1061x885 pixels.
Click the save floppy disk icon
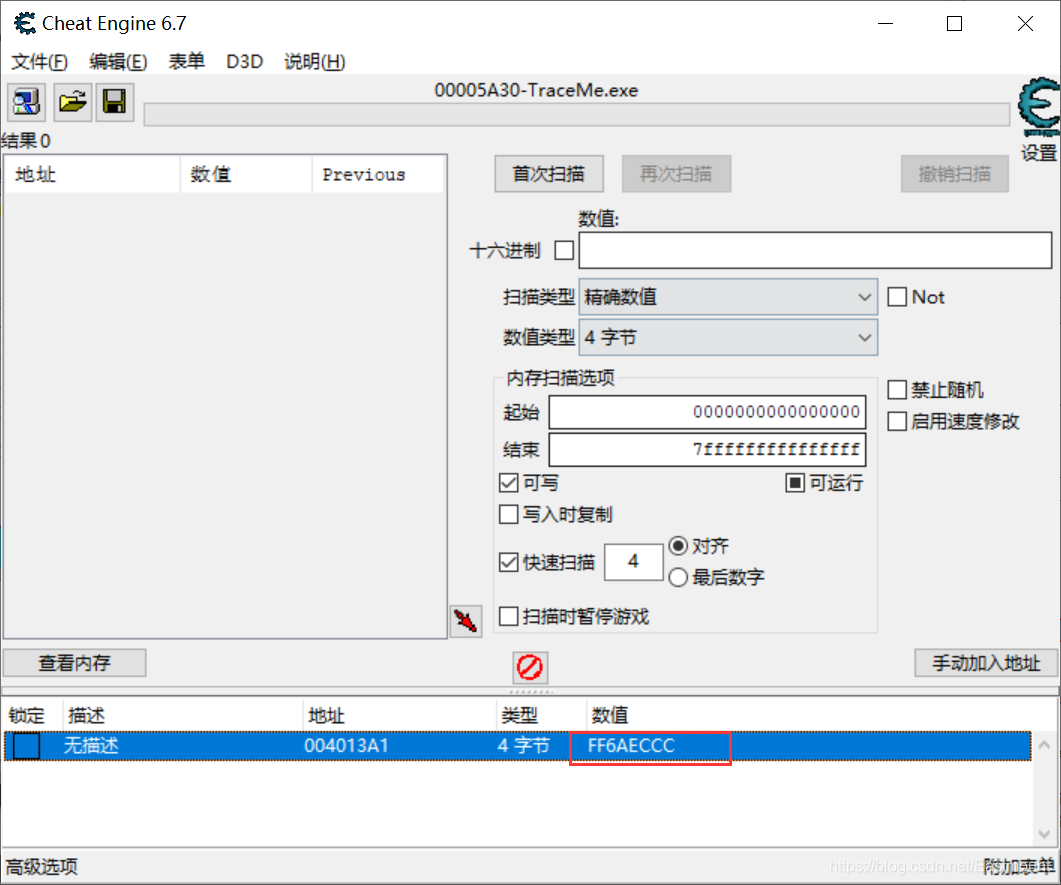pyautogui.click(x=114, y=102)
